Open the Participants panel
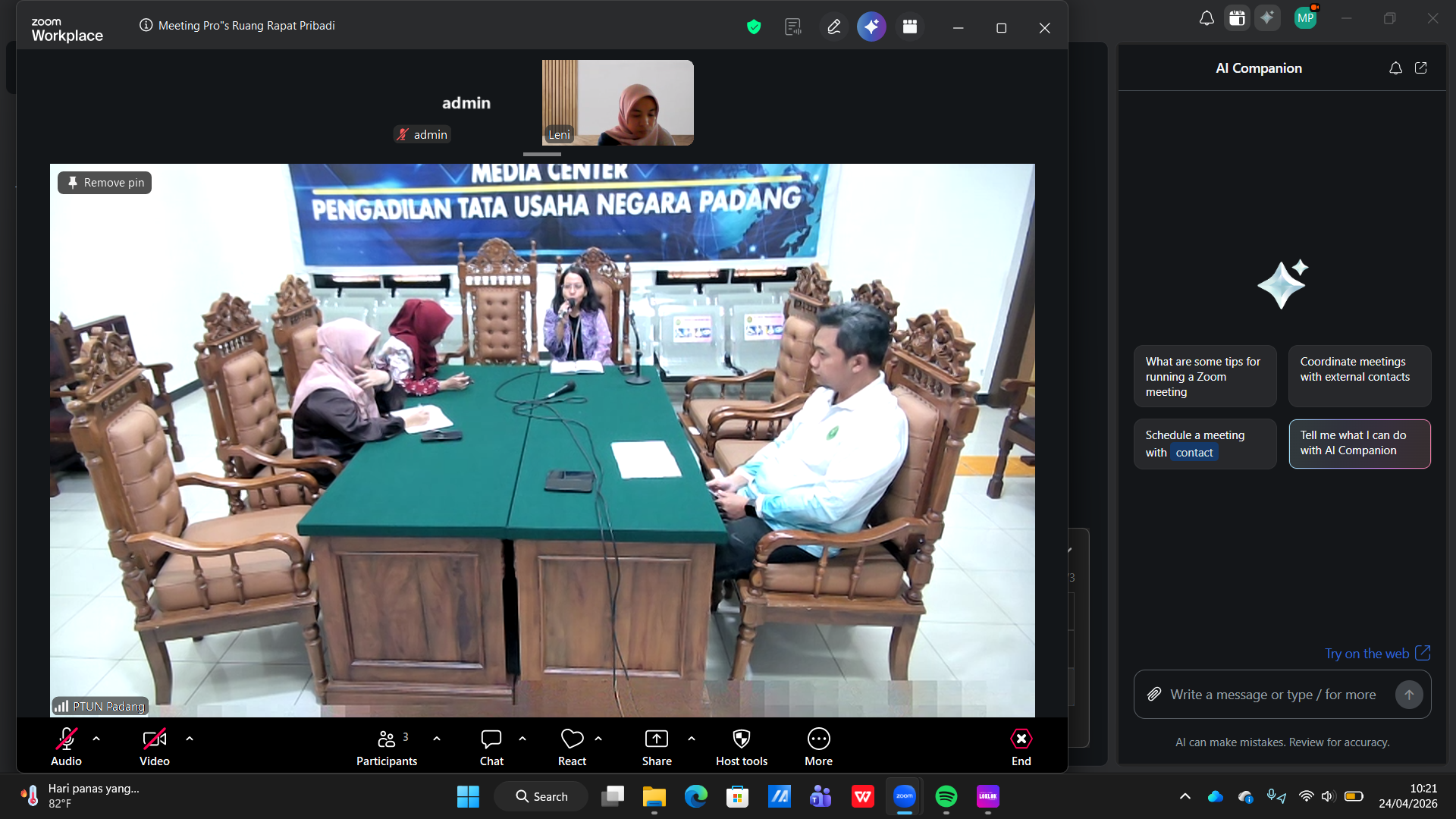1456x819 pixels. click(x=387, y=746)
